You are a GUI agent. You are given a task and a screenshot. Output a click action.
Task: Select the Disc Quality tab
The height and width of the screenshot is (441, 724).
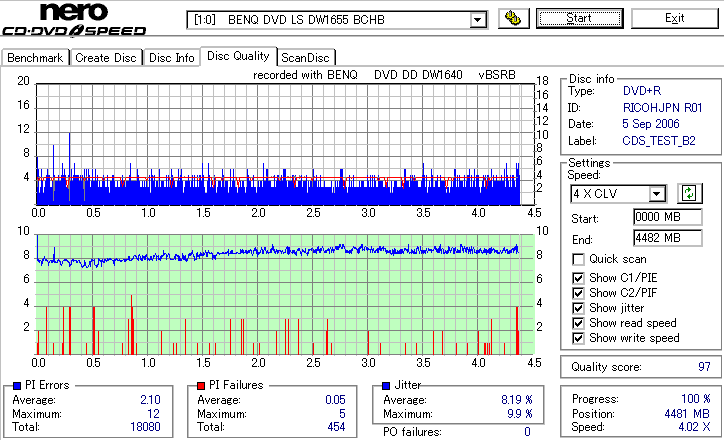(238, 56)
